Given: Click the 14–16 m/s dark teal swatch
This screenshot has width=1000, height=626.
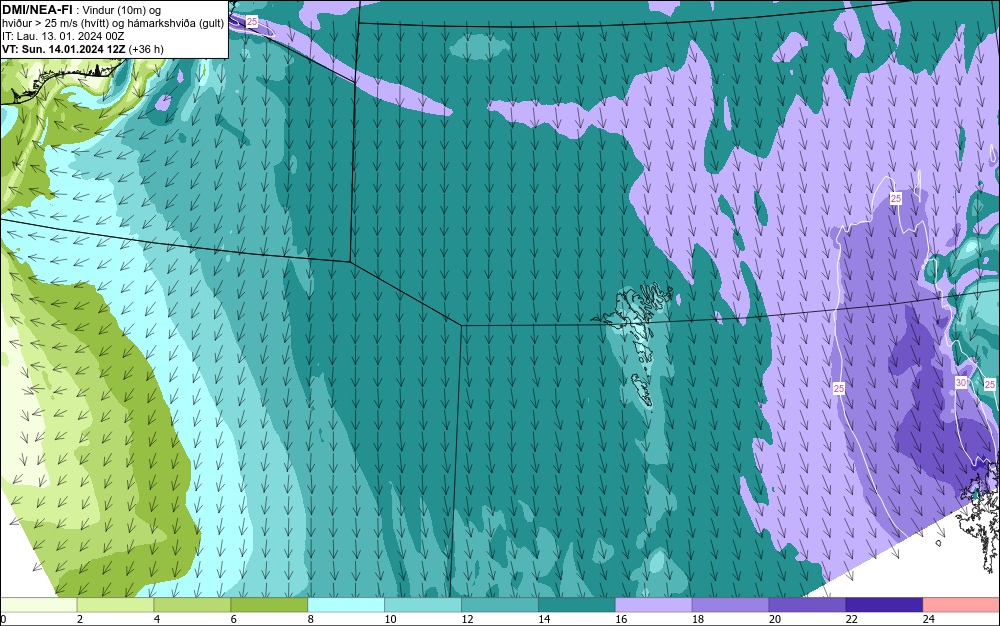Looking at the screenshot, I should (x=577, y=605).
